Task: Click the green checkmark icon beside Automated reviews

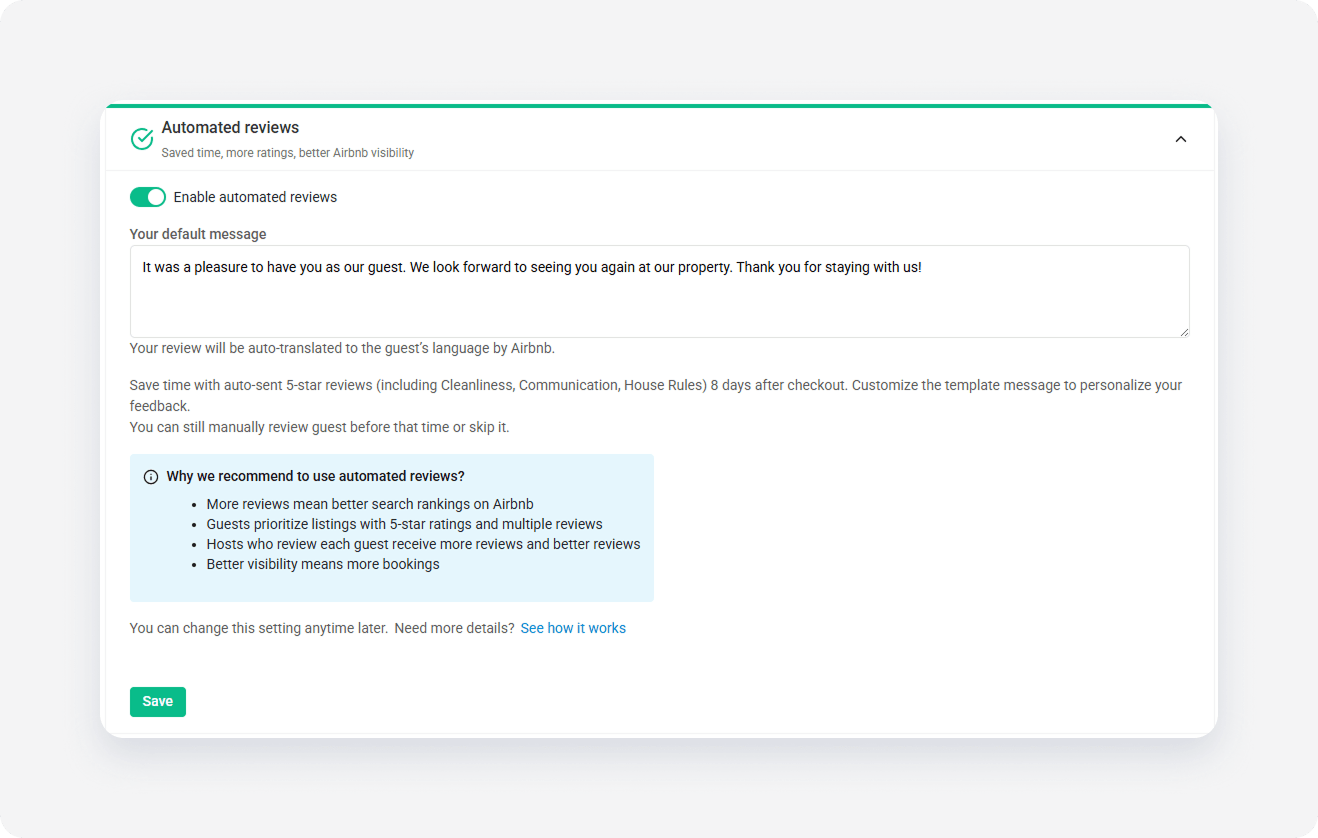Action: 142,139
